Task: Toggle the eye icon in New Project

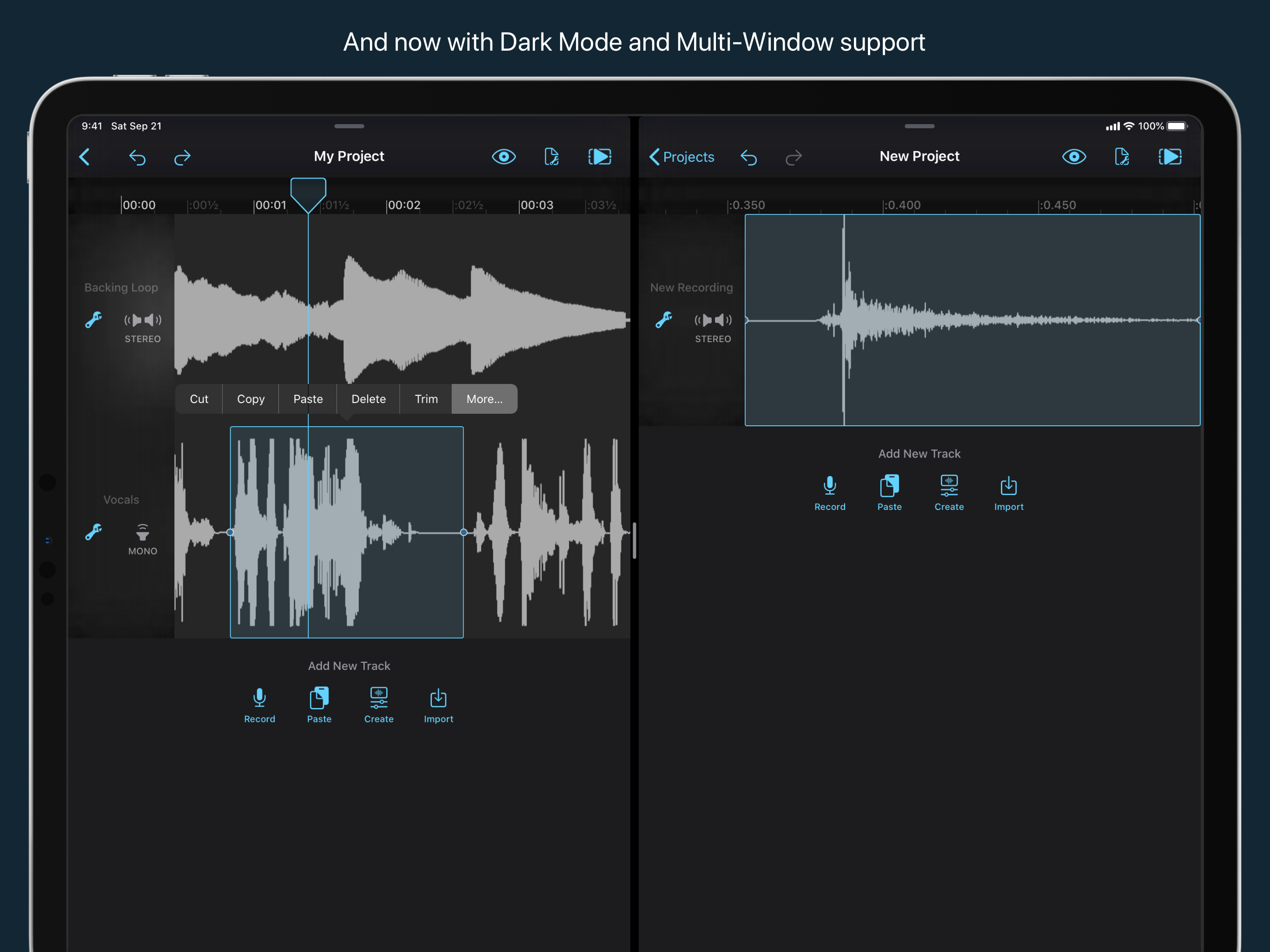Action: tap(1074, 157)
